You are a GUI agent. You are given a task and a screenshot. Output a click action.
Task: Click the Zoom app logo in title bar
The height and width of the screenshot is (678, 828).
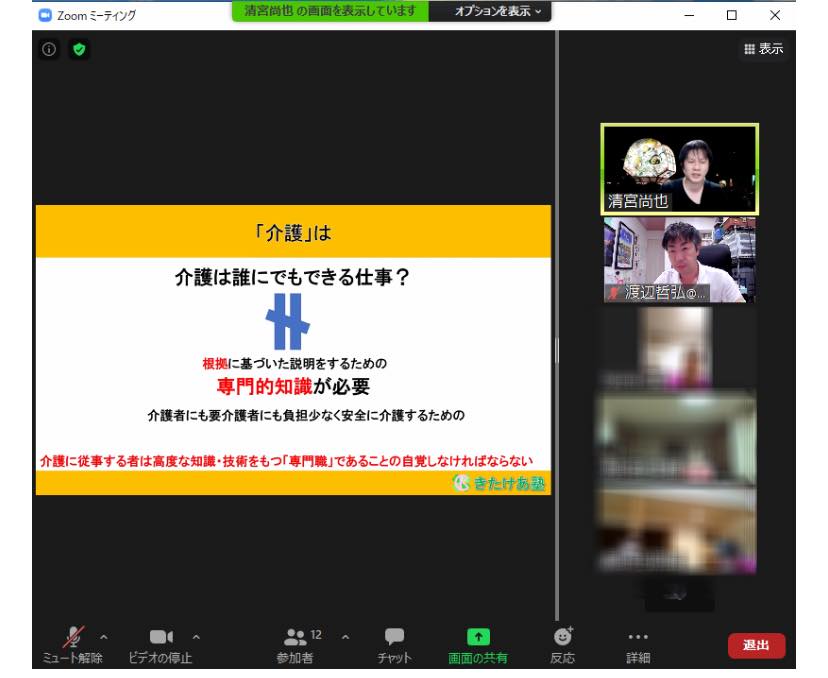(43, 15)
